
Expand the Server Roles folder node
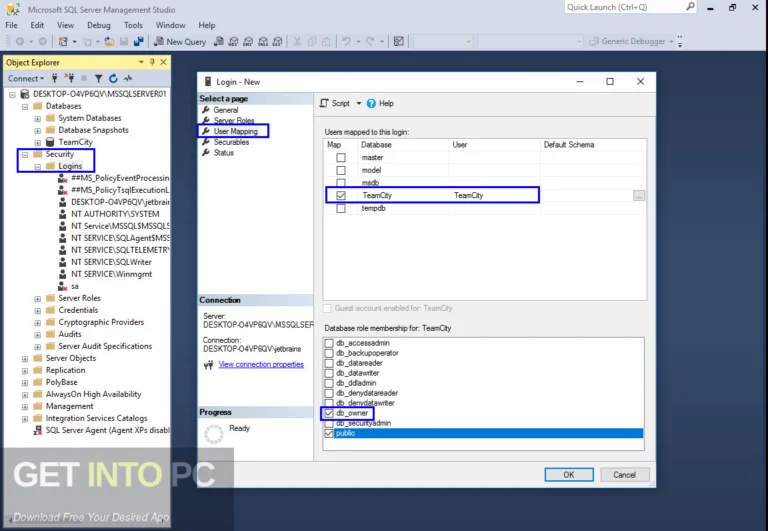pyautogui.click(x=38, y=298)
